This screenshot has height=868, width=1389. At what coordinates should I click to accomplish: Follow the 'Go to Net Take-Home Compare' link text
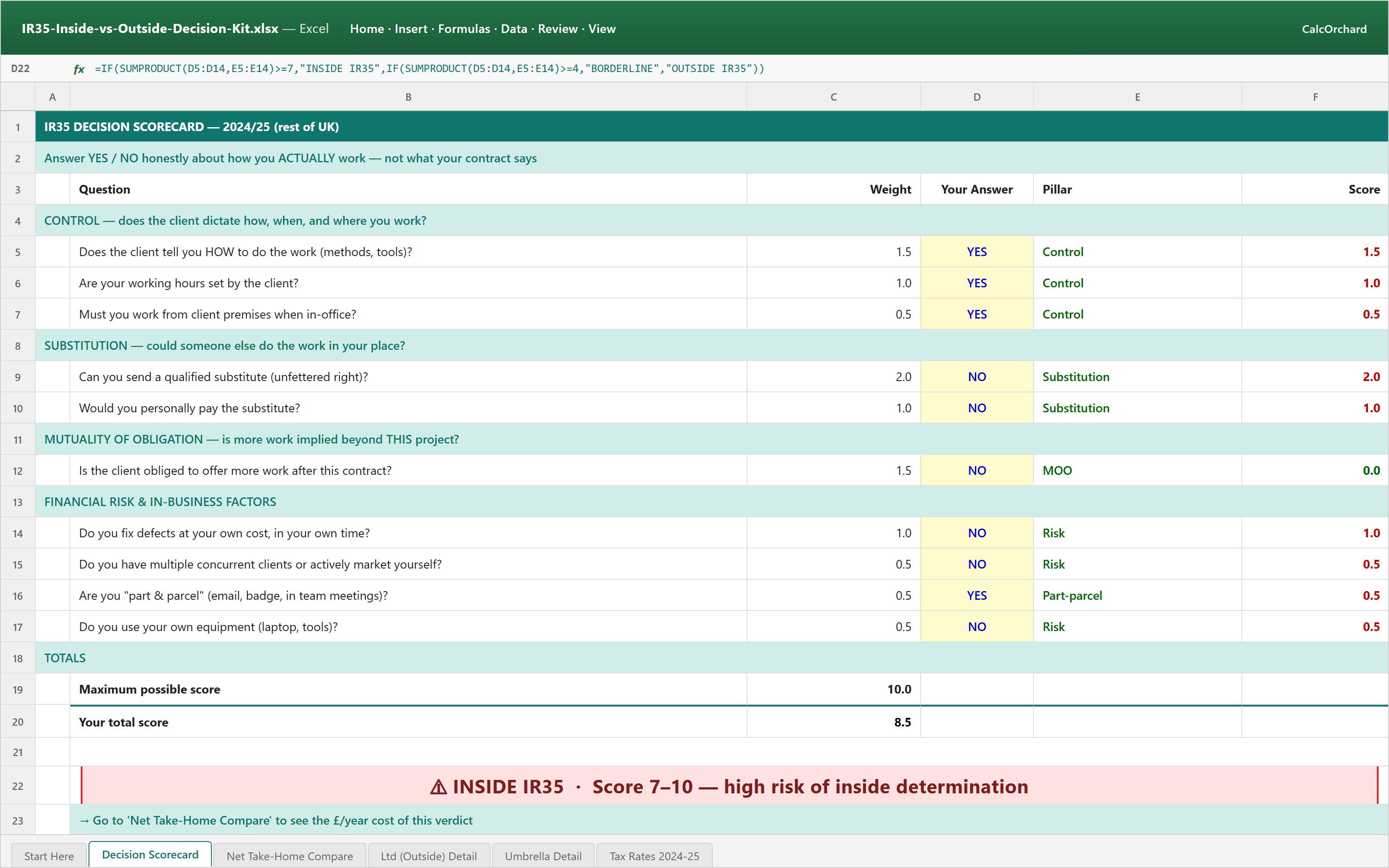point(276,820)
